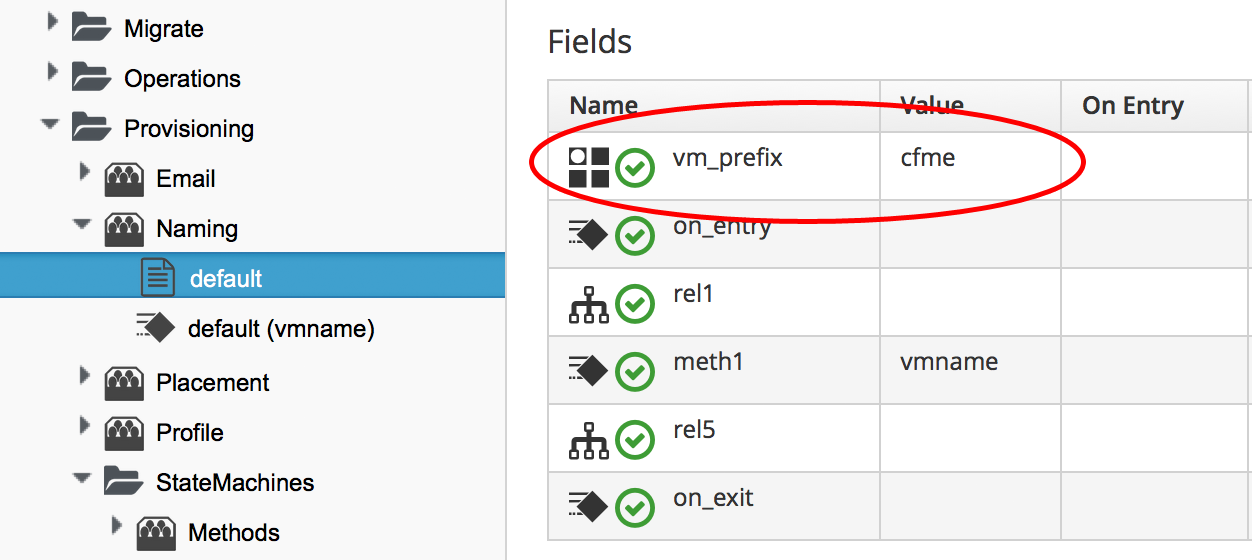1252x560 pixels.
Task: Select the Profile tree item
Action: tap(189, 433)
